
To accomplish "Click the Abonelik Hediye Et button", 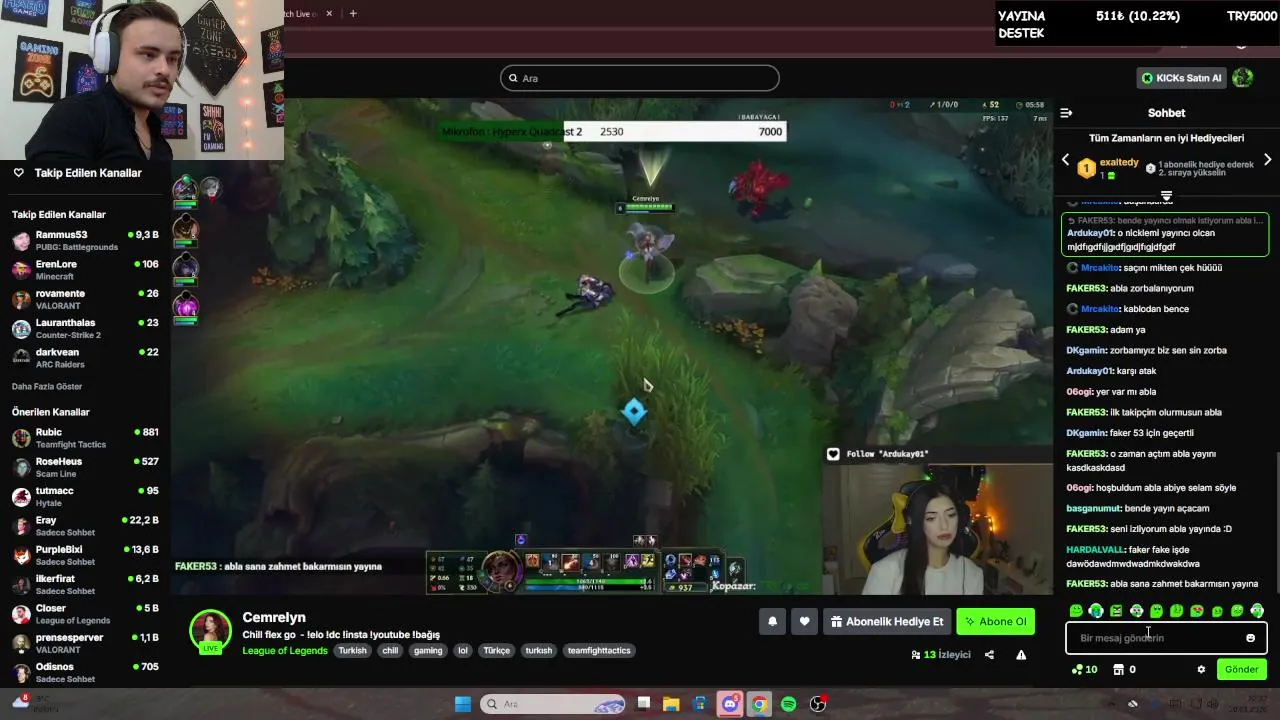I will click(886, 622).
